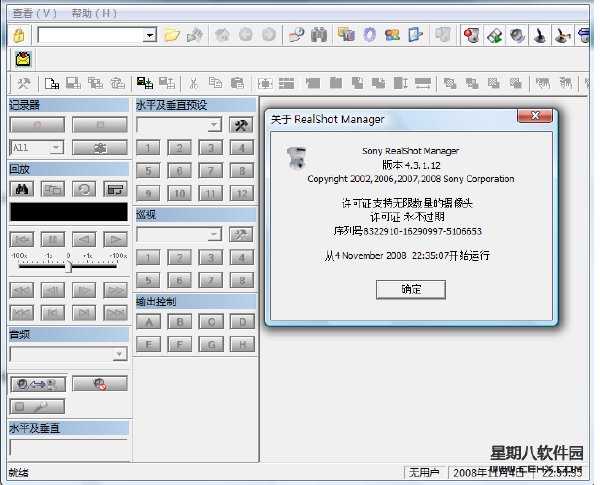Click the playback speed slider thumb
Screen dimensions: 600x485
[68, 266]
